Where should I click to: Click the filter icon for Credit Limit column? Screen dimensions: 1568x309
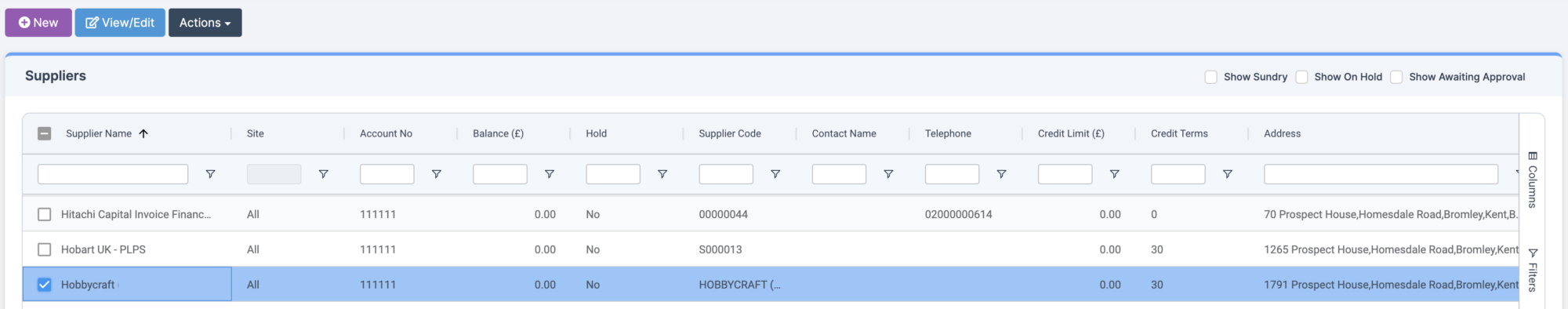(x=1114, y=174)
